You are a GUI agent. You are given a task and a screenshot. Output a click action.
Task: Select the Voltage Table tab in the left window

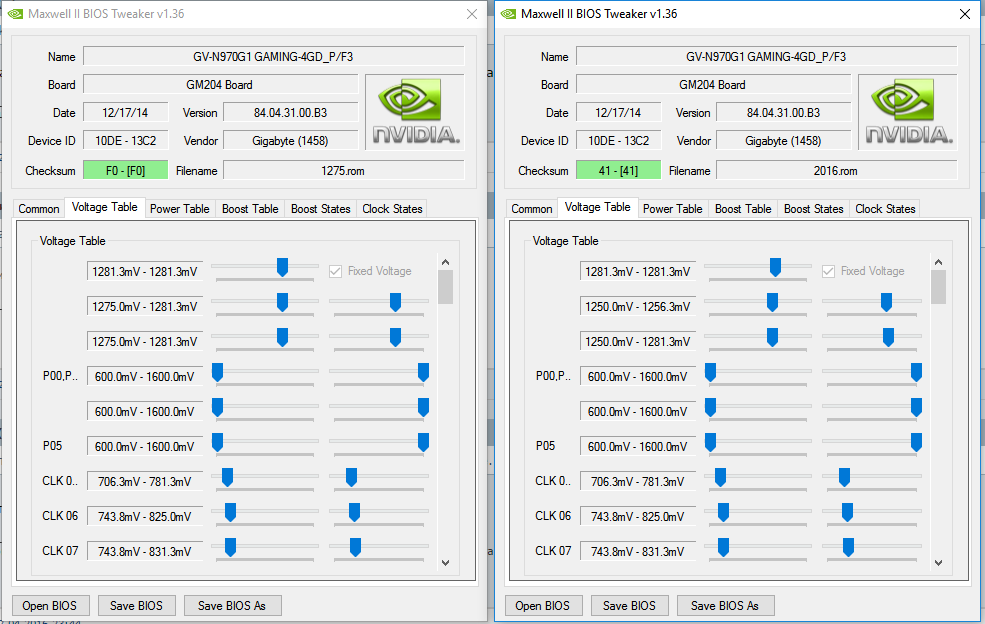(105, 207)
